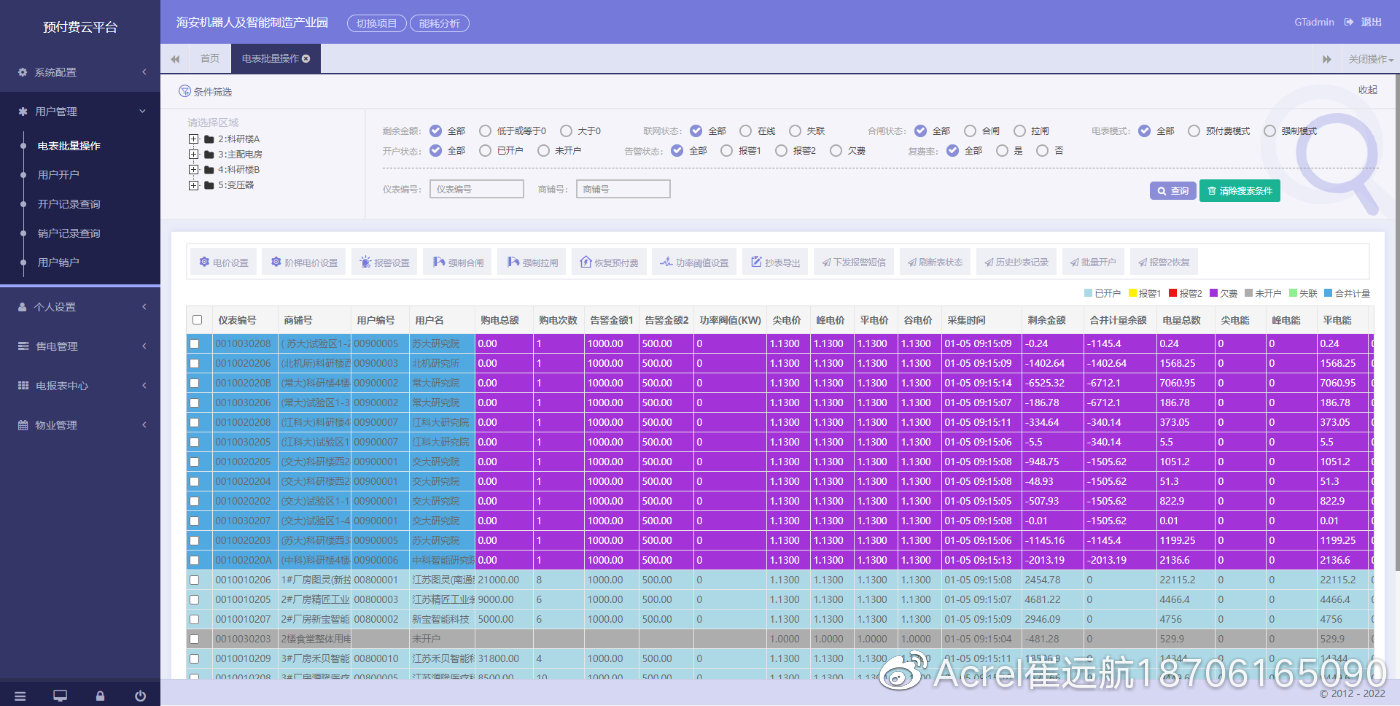Image resolution: width=1400 pixels, height=706 pixels.
Task: Click the 电价设置 toolbar icon
Action: (223, 263)
